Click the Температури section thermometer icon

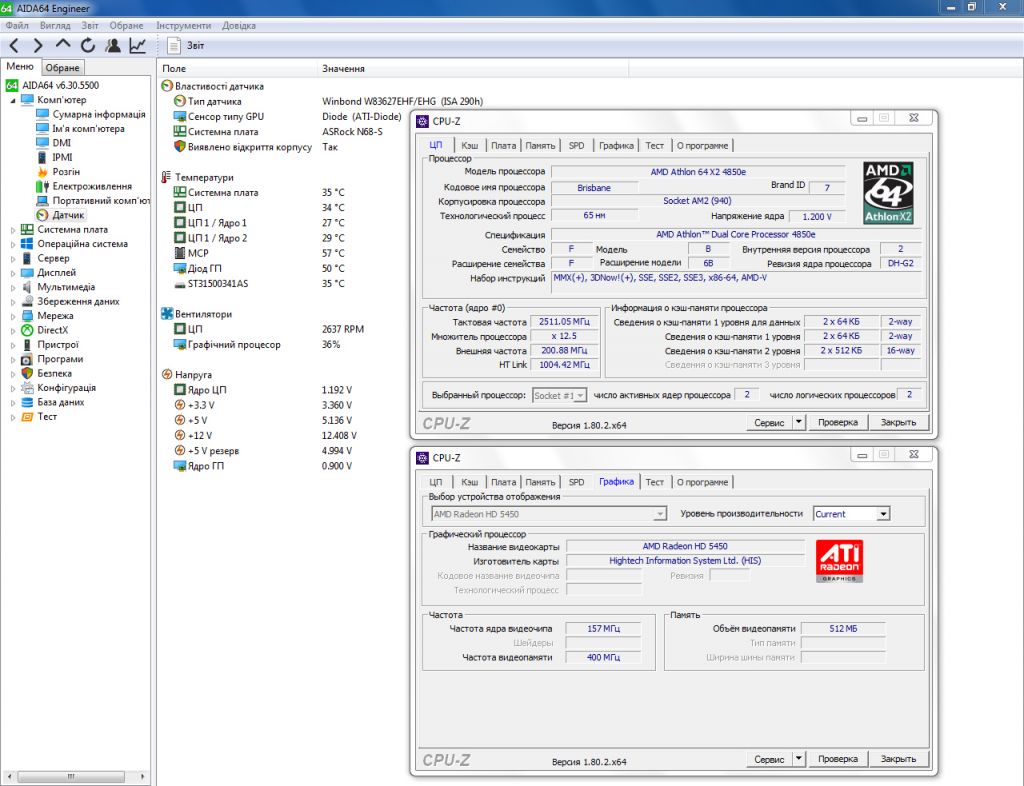click(x=166, y=177)
